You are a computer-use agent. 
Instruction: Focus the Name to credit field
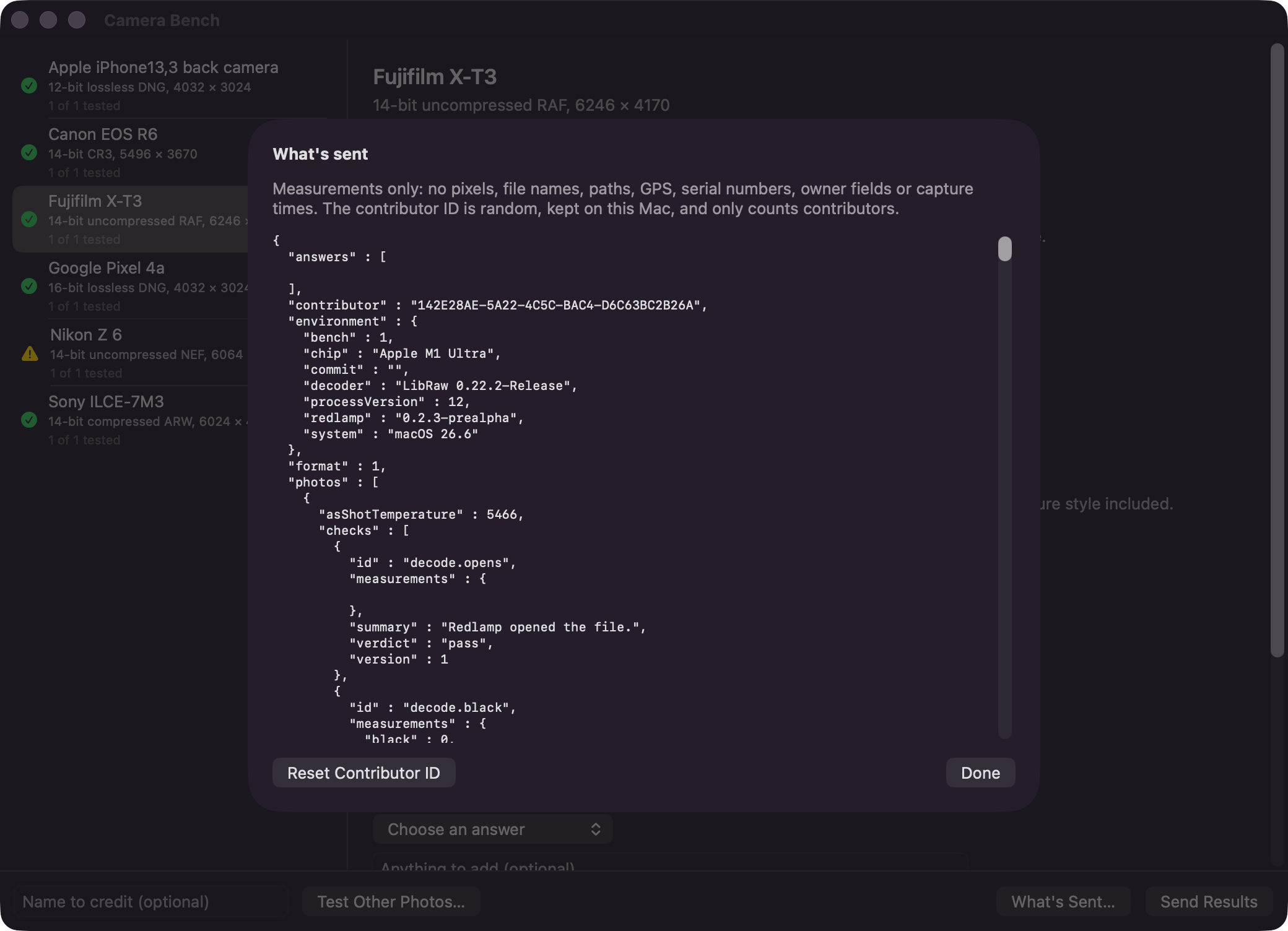coord(151,901)
